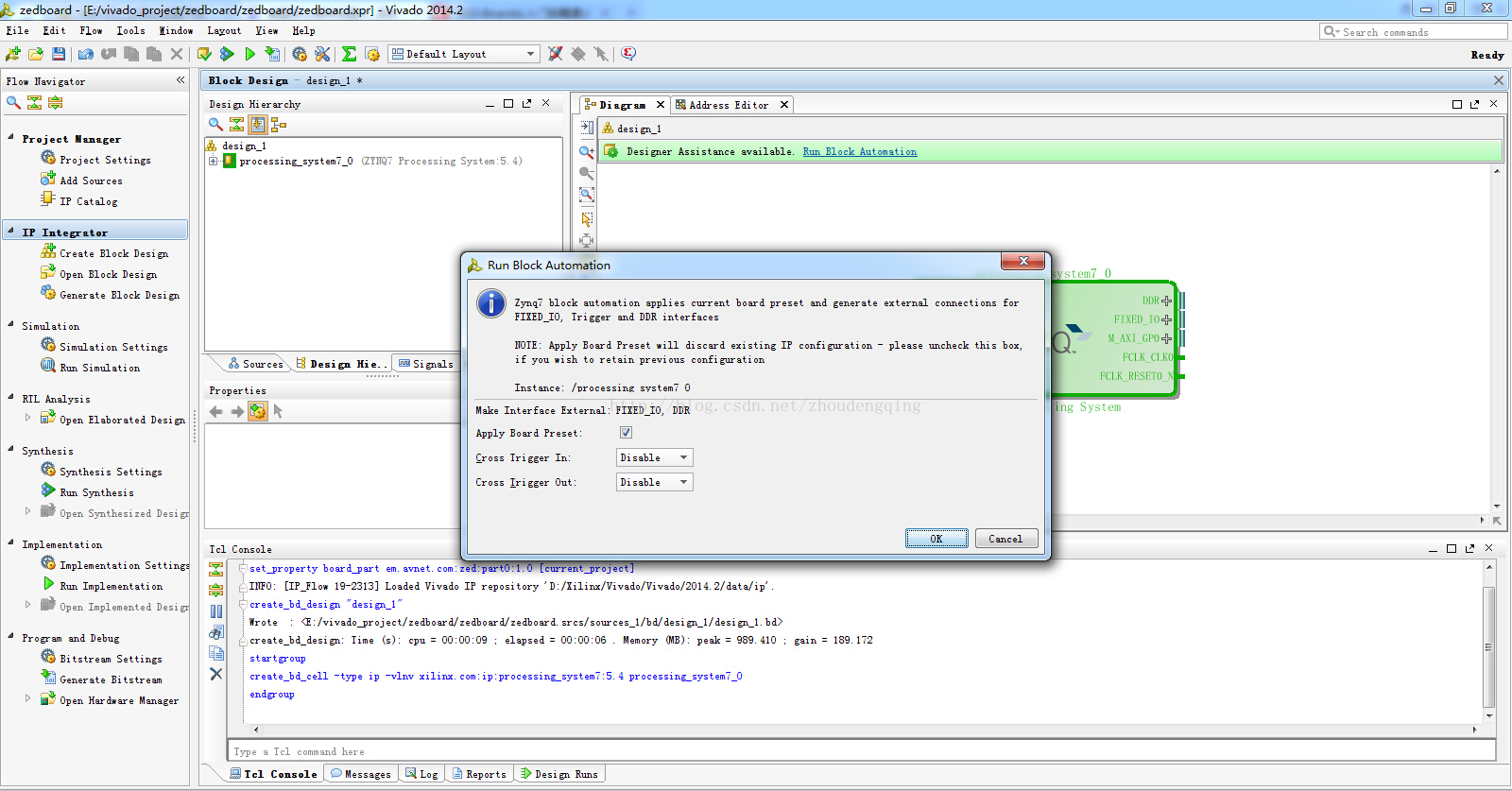The width and height of the screenshot is (1512, 791).
Task: Click collapse all icon in Design Hierarchy
Action: (x=236, y=124)
